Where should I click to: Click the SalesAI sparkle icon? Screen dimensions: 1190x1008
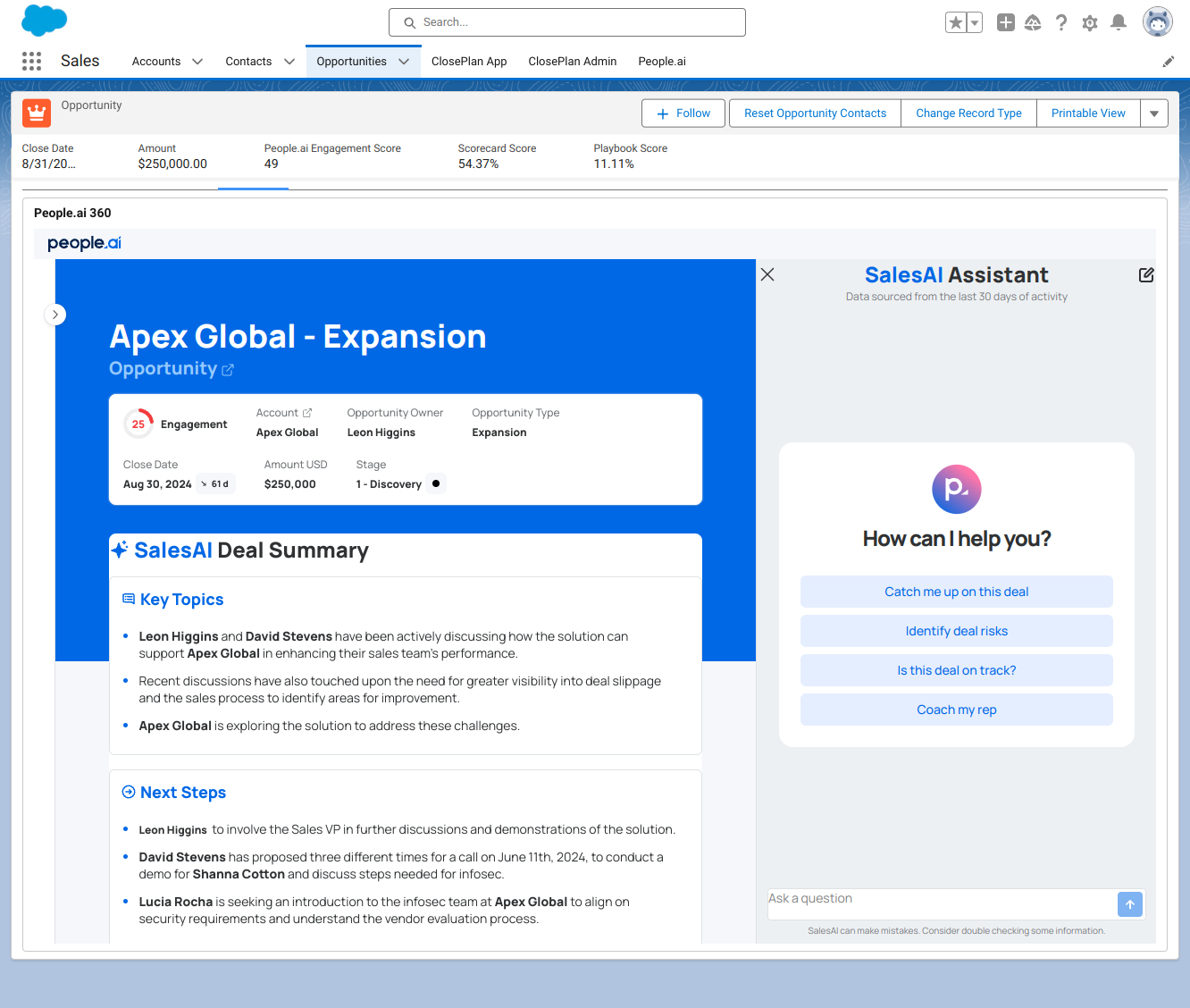(x=120, y=550)
